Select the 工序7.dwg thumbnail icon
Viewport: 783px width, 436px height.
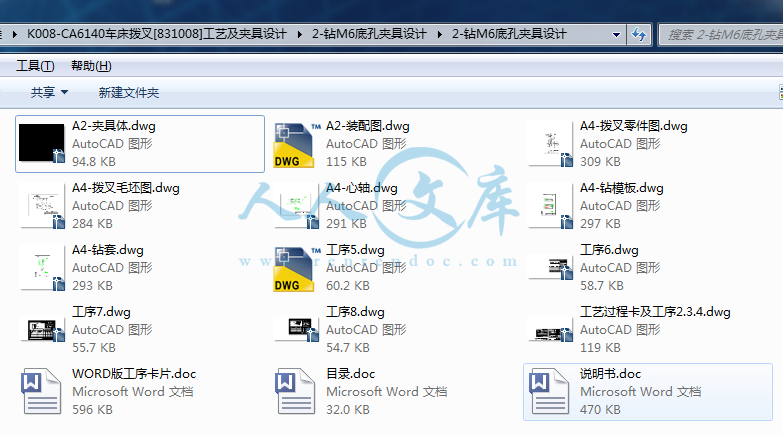click(x=42, y=330)
